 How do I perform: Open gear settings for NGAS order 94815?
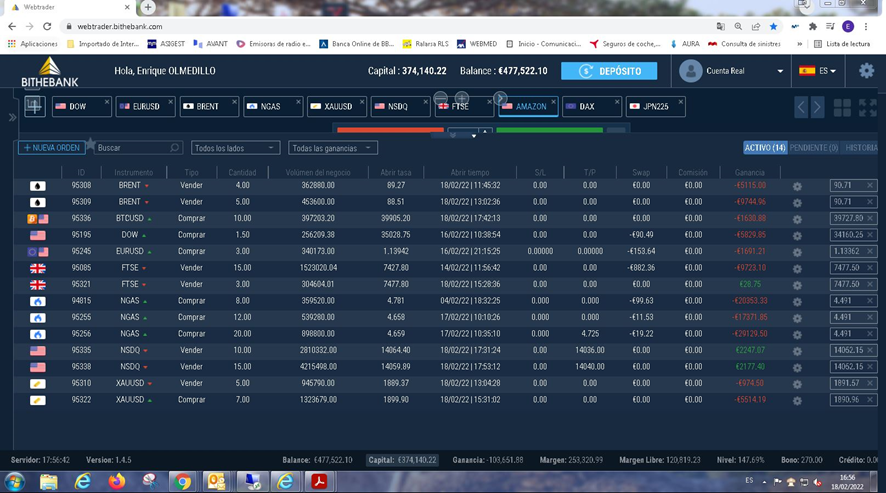(797, 301)
